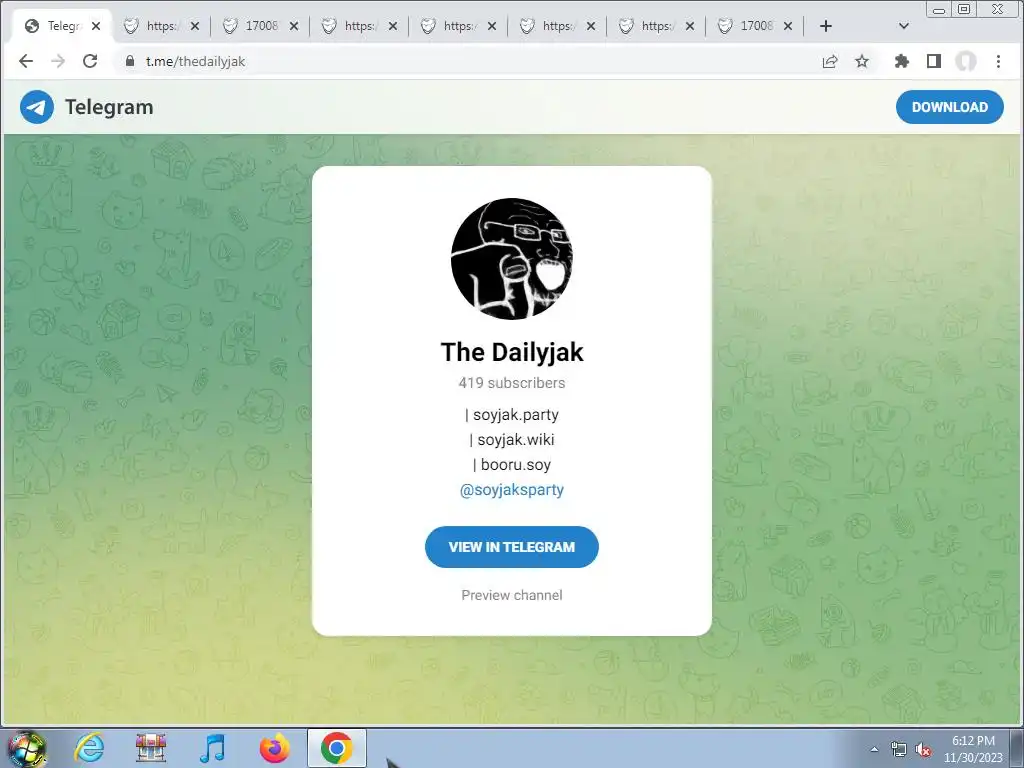This screenshot has height=768, width=1024.
Task: Switch to the Telegram tab
Action: pos(62,26)
